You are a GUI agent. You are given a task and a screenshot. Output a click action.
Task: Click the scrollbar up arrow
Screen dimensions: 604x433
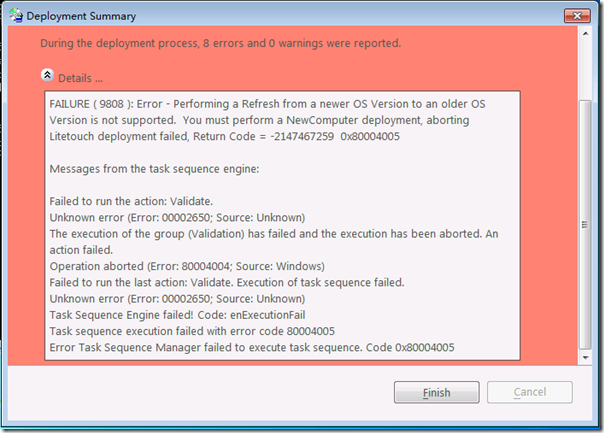click(x=585, y=34)
